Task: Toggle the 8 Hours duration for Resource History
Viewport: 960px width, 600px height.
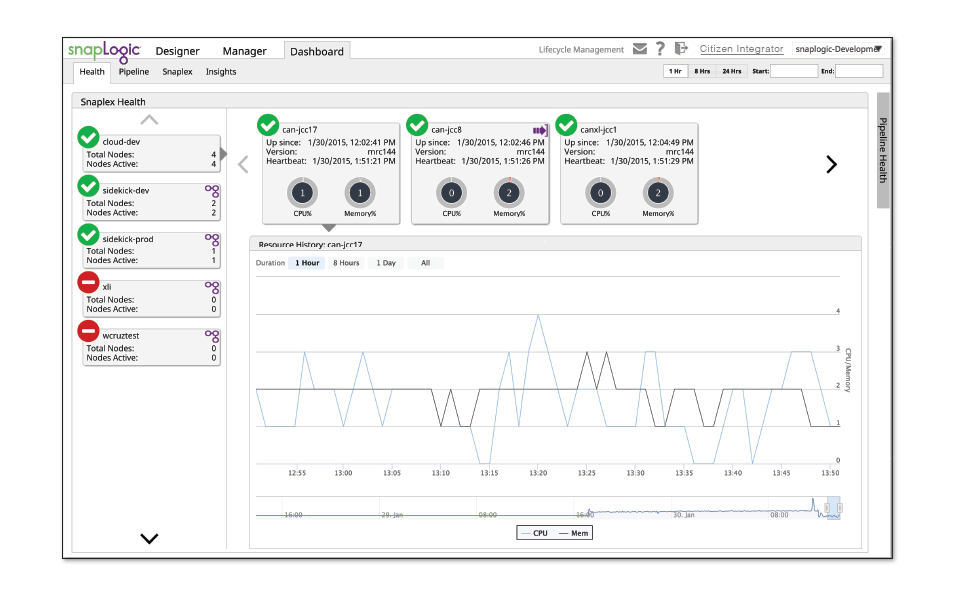Action: pyautogui.click(x=345, y=262)
